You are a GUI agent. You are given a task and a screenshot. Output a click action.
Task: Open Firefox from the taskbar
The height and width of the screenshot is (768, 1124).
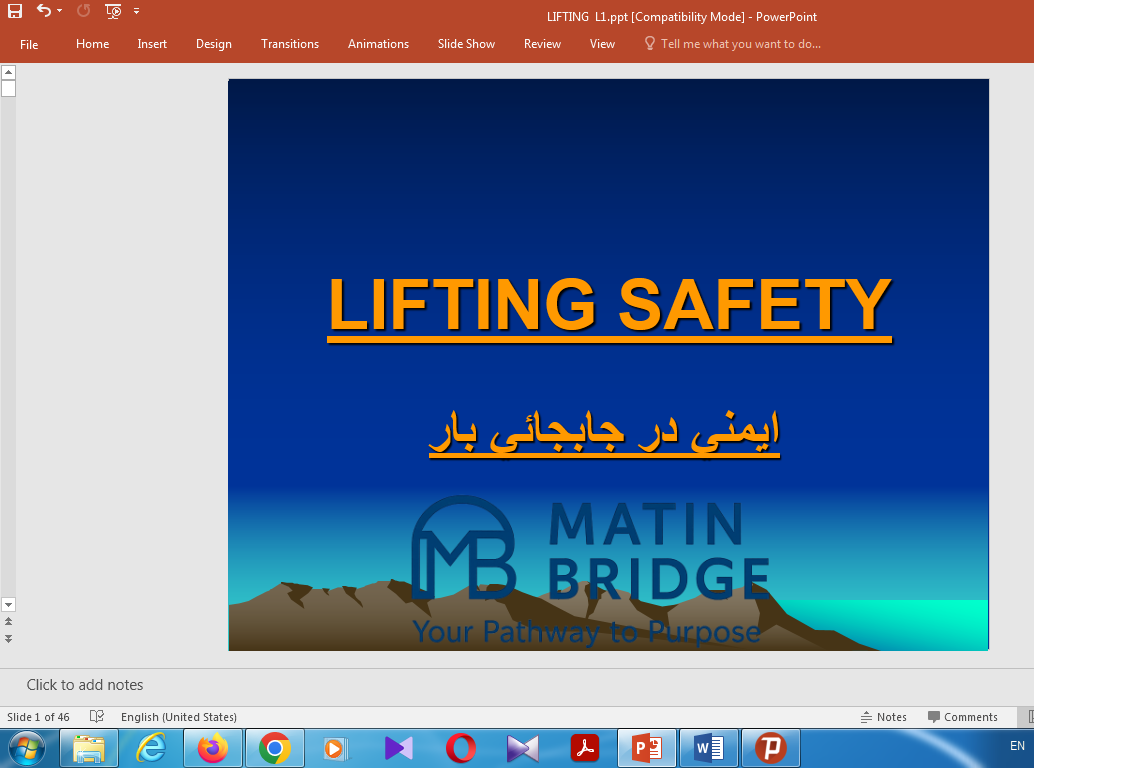coord(213,748)
